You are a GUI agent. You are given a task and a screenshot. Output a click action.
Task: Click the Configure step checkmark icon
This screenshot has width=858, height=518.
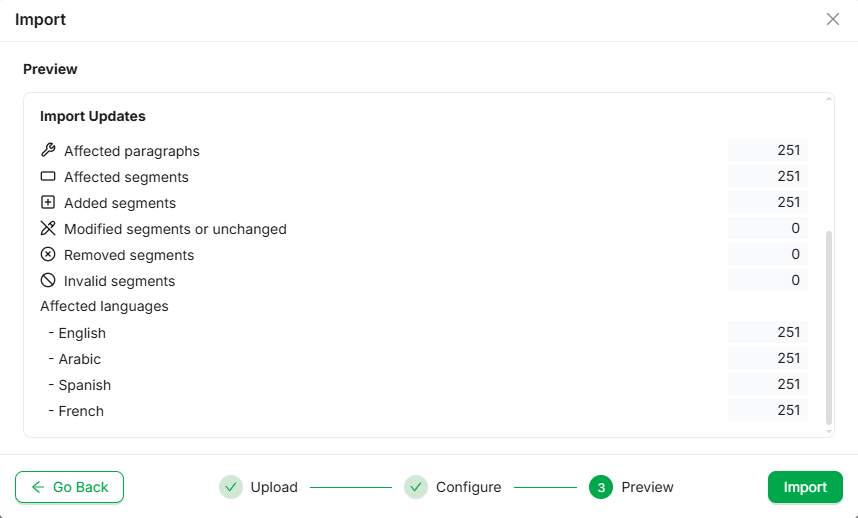[416, 487]
